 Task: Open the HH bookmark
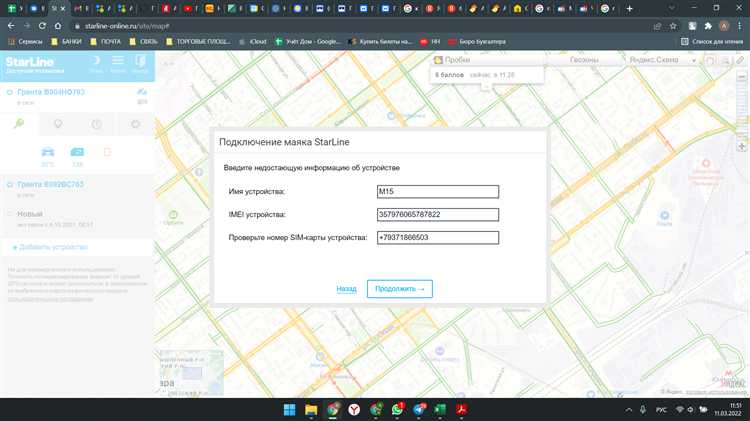tap(430, 42)
